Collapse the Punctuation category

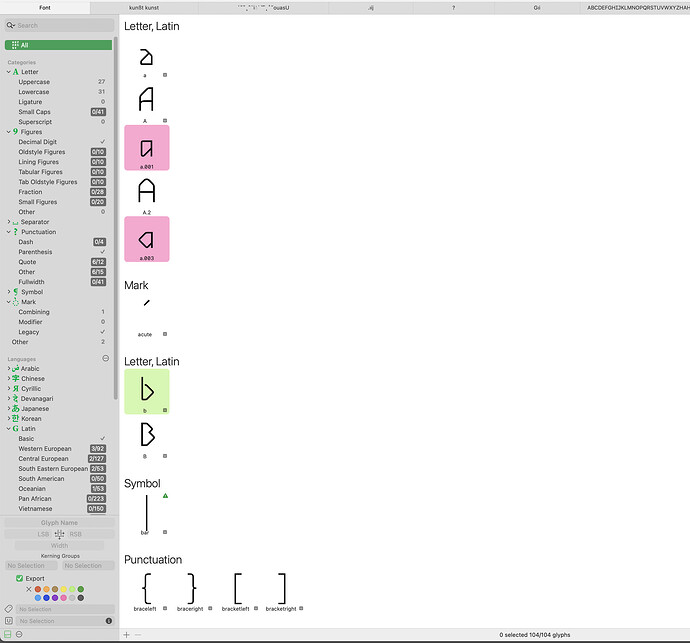(8, 231)
